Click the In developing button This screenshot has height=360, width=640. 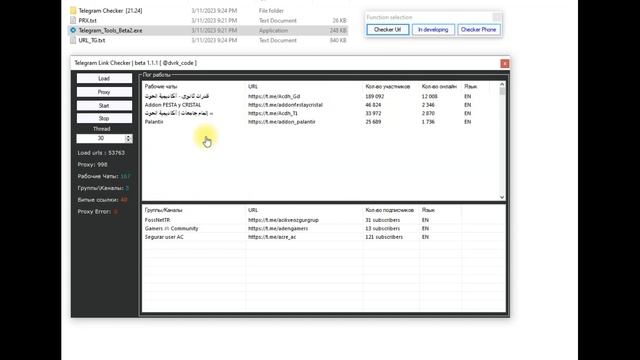[x=433, y=30]
